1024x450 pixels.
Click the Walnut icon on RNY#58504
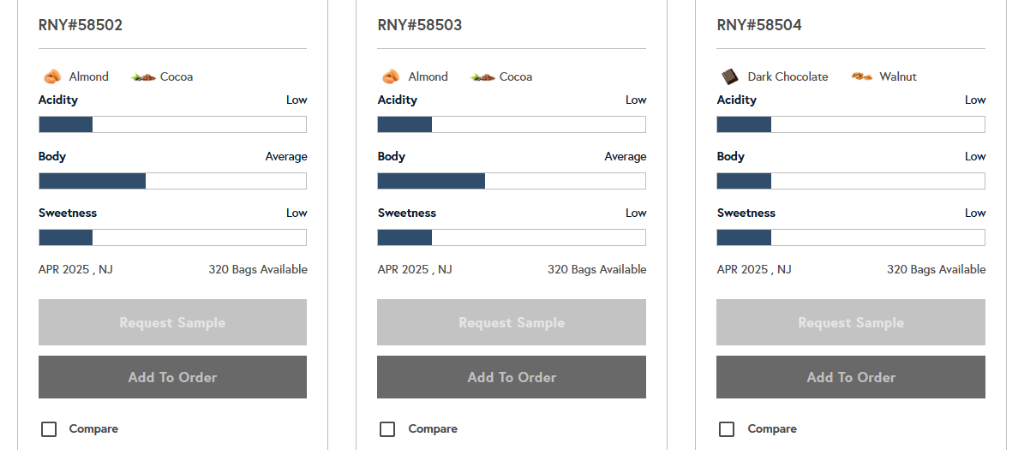tap(862, 76)
